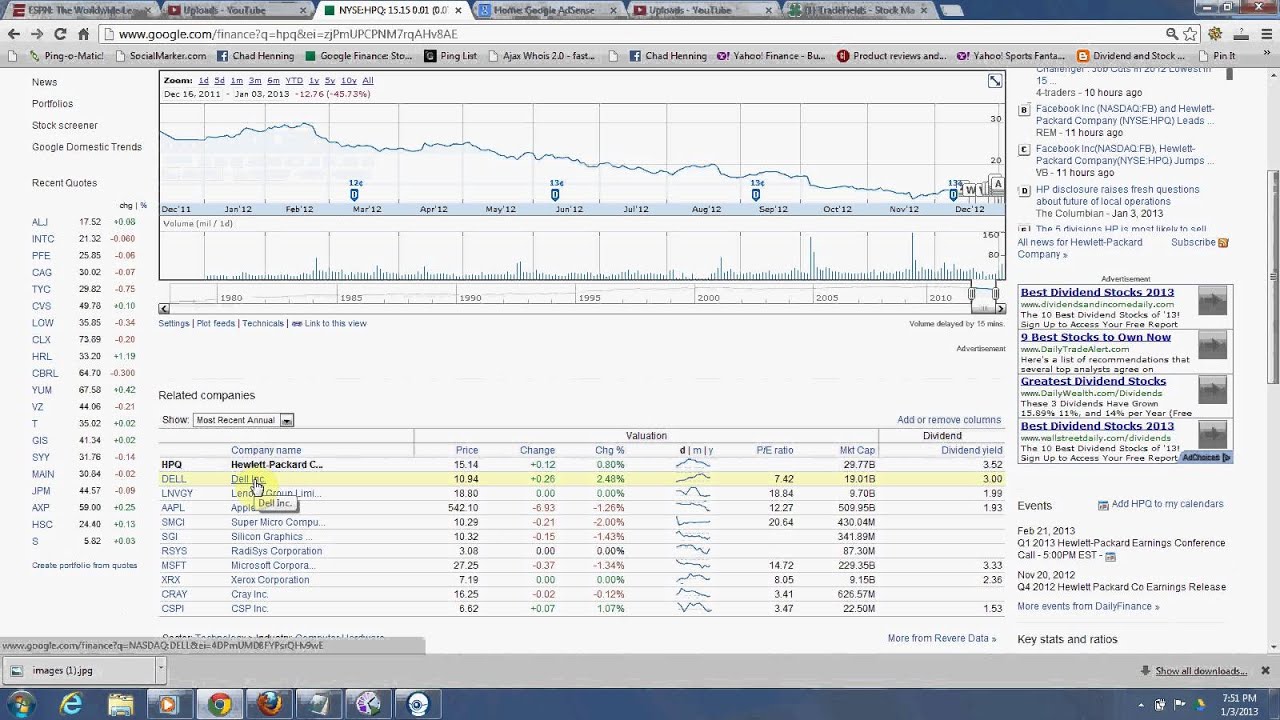Screen dimensions: 1280x720
Task: Click the address bar URL field
Action: click(x=640, y=33)
